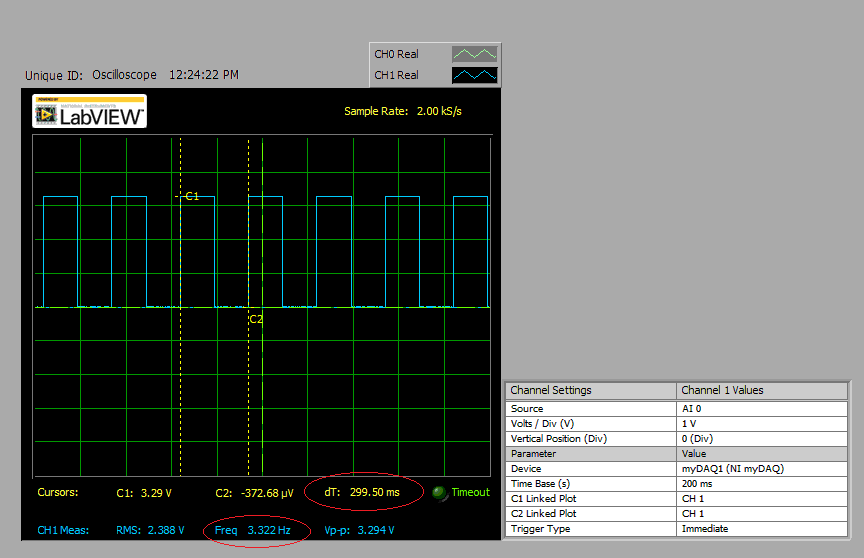This screenshot has width=864, height=558.
Task: Click the Time Base (s) name cell
Action: (591, 484)
